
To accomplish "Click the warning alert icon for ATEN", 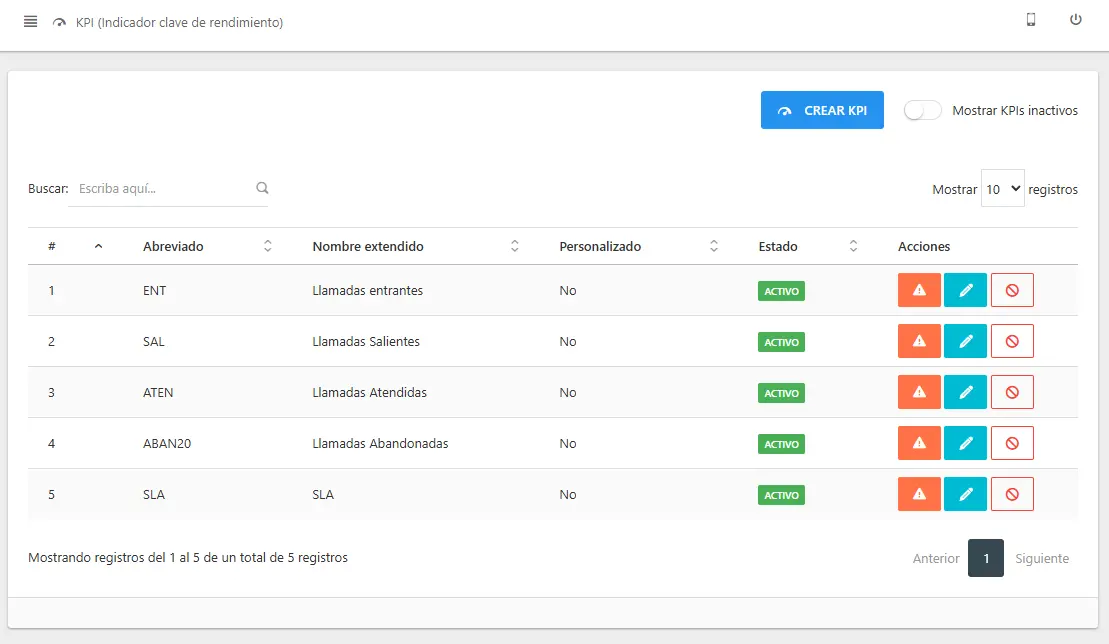I will (x=919, y=392).
